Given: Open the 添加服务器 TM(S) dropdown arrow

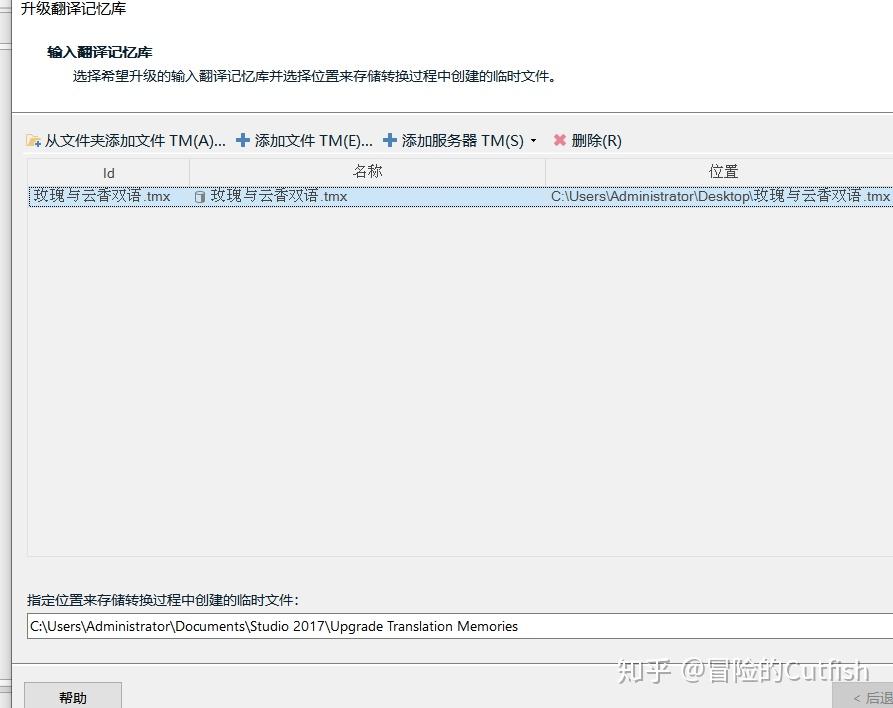Looking at the screenshot, I should [x=535, y=141].
